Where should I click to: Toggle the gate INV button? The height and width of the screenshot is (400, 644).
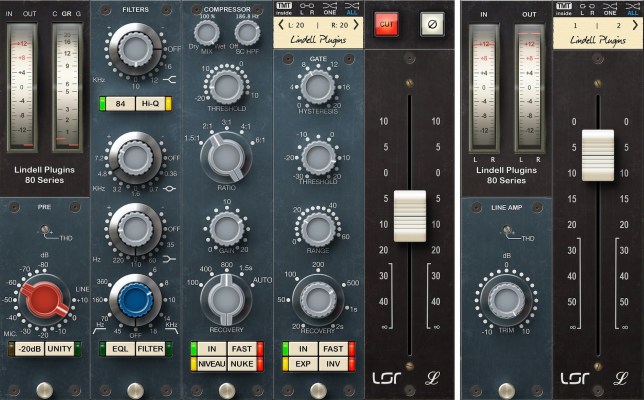(335, 364)
